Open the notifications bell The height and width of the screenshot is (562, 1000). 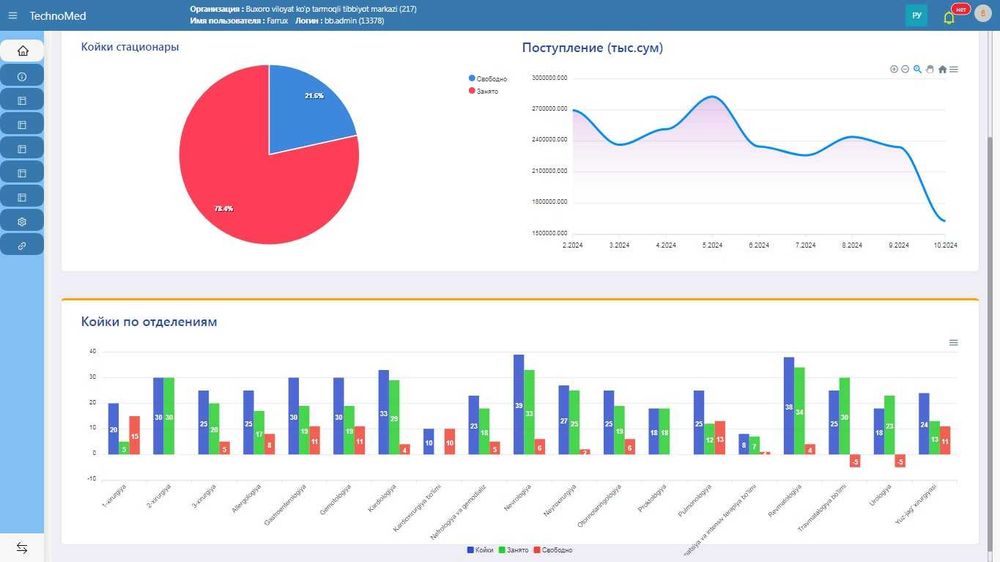[x=949, y=18]
